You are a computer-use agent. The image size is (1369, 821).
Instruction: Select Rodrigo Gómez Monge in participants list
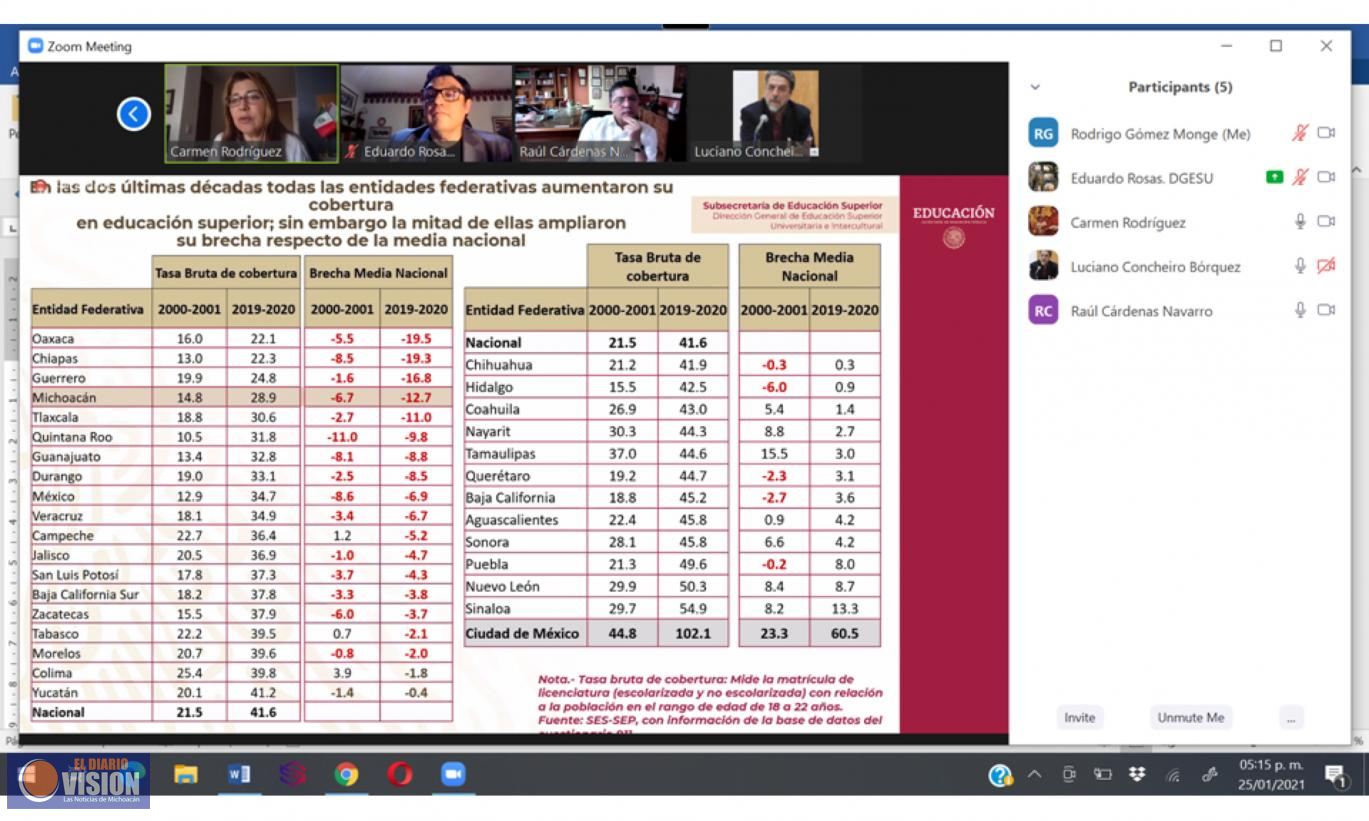coord(1160,134)
